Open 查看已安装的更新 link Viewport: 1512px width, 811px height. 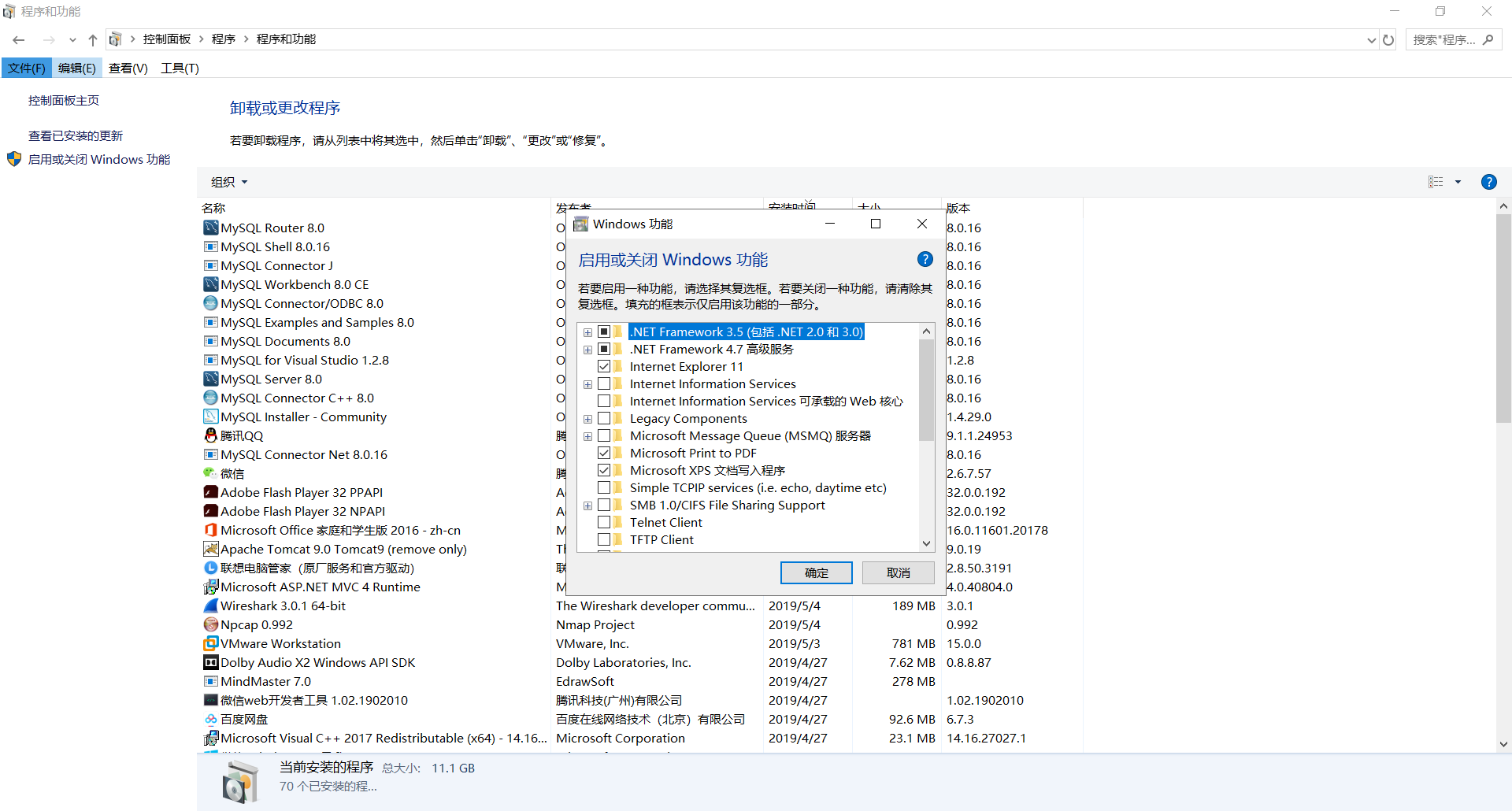pyautogui.click(x=76, y=135)
